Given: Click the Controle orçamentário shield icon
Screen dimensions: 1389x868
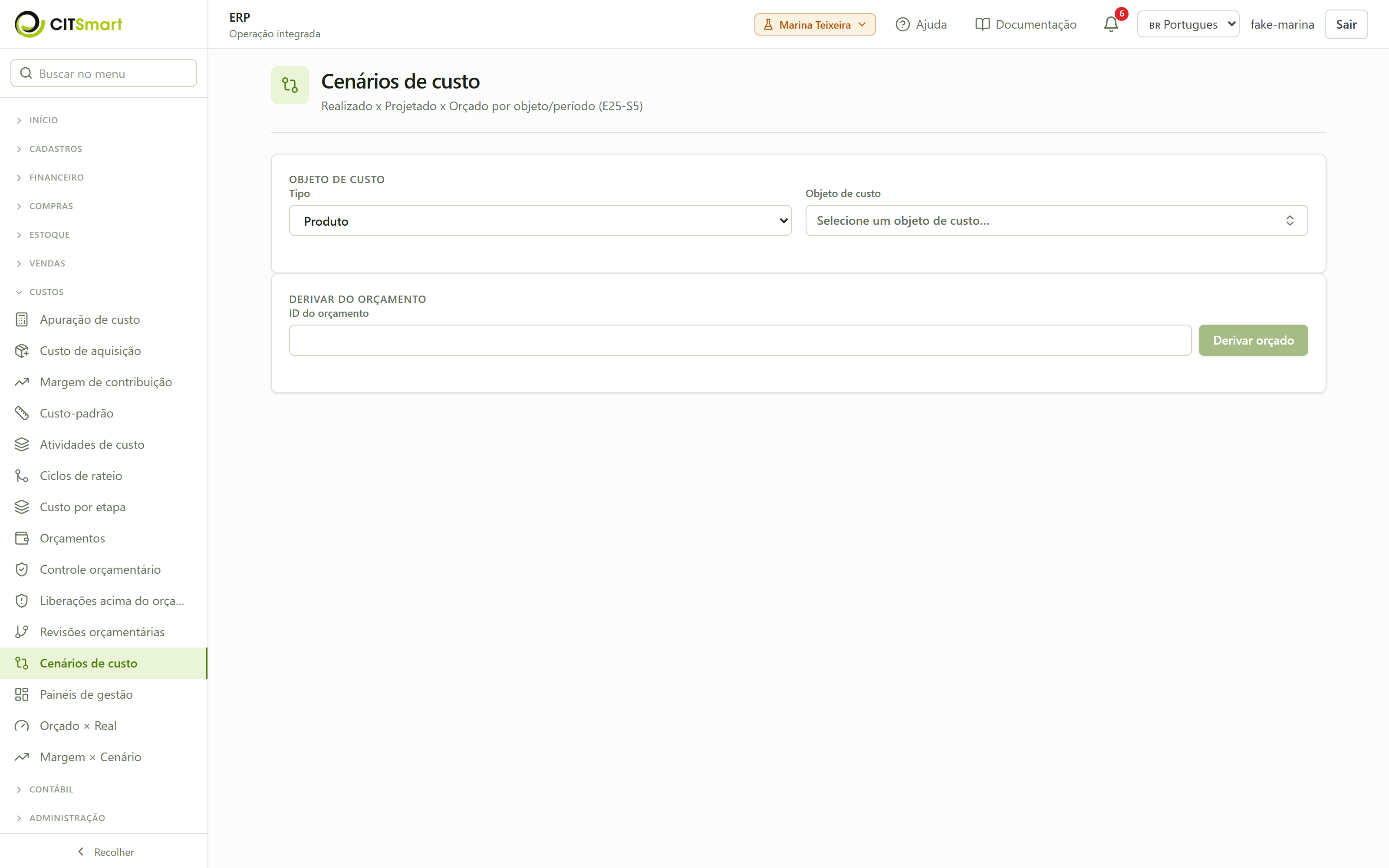Looking at the screenshot, I should click(22, 569).
